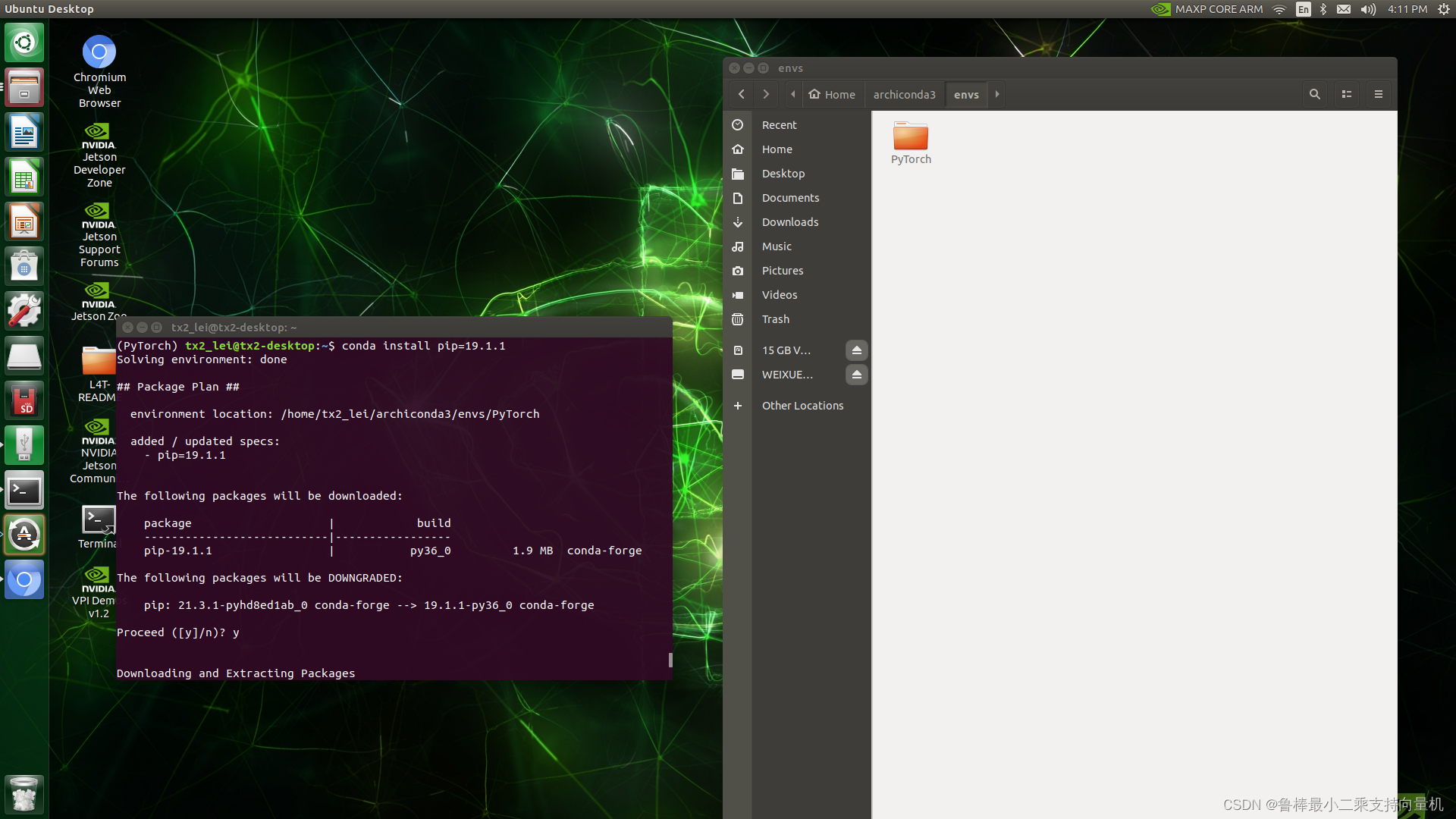1456x819 pixels.
Task: Open VPI Demo desktop shortcut
Action: (96, 592)
